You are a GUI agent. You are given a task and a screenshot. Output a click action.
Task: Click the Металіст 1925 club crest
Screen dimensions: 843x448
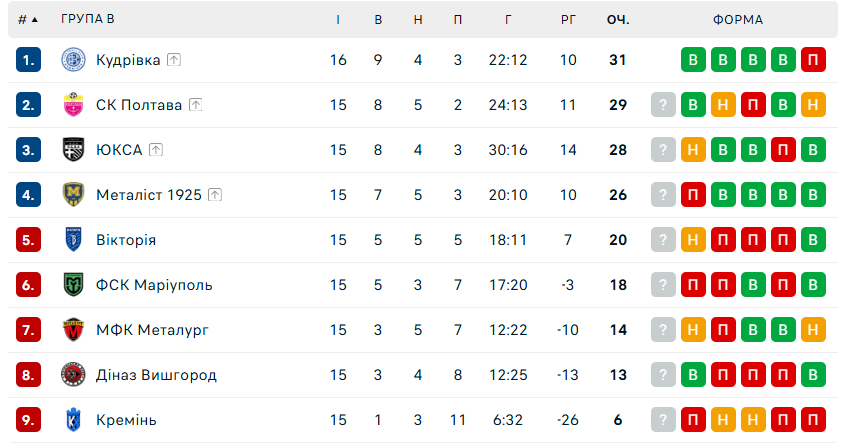72,195
